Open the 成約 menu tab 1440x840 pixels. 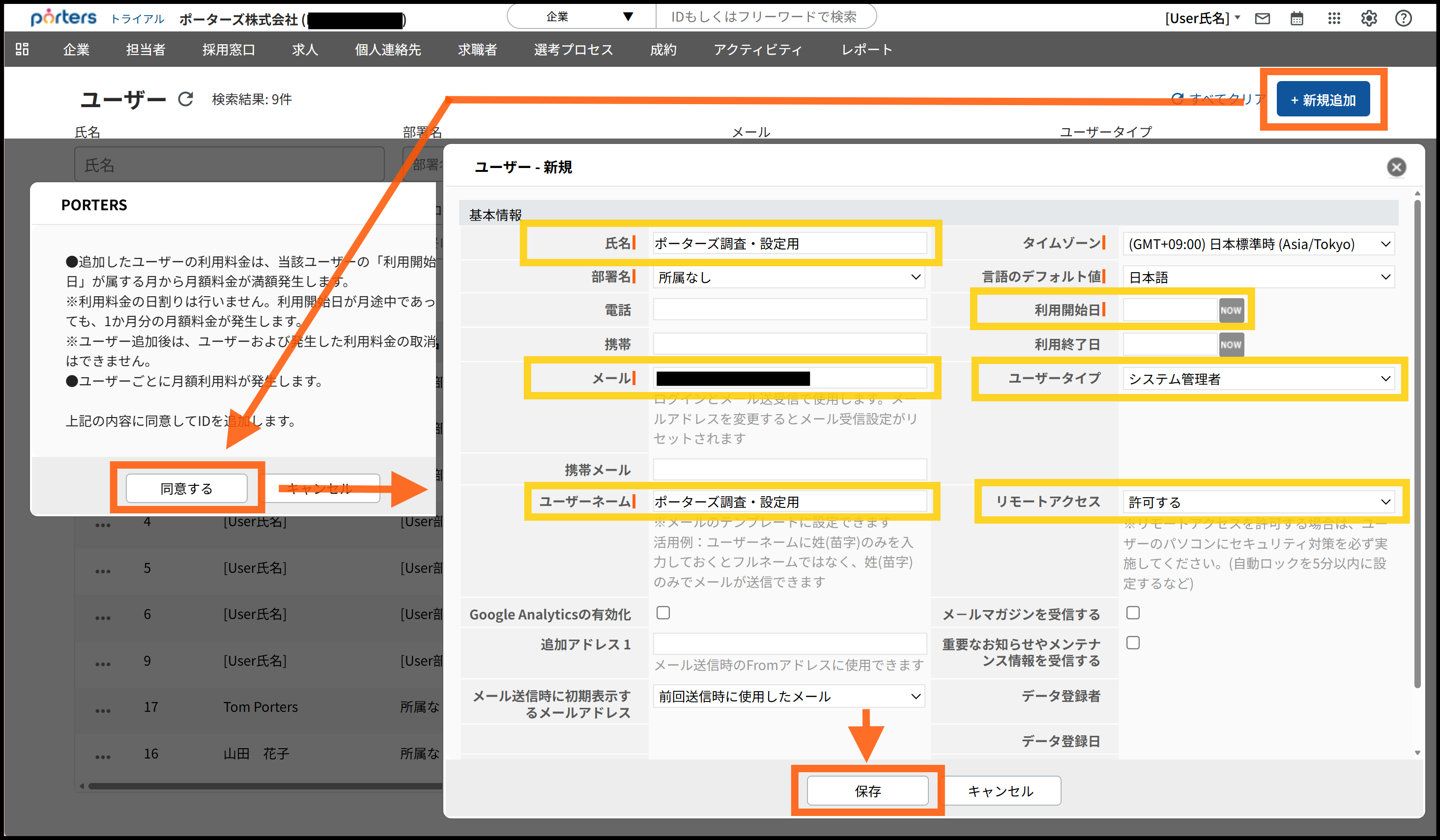point(663,50)
